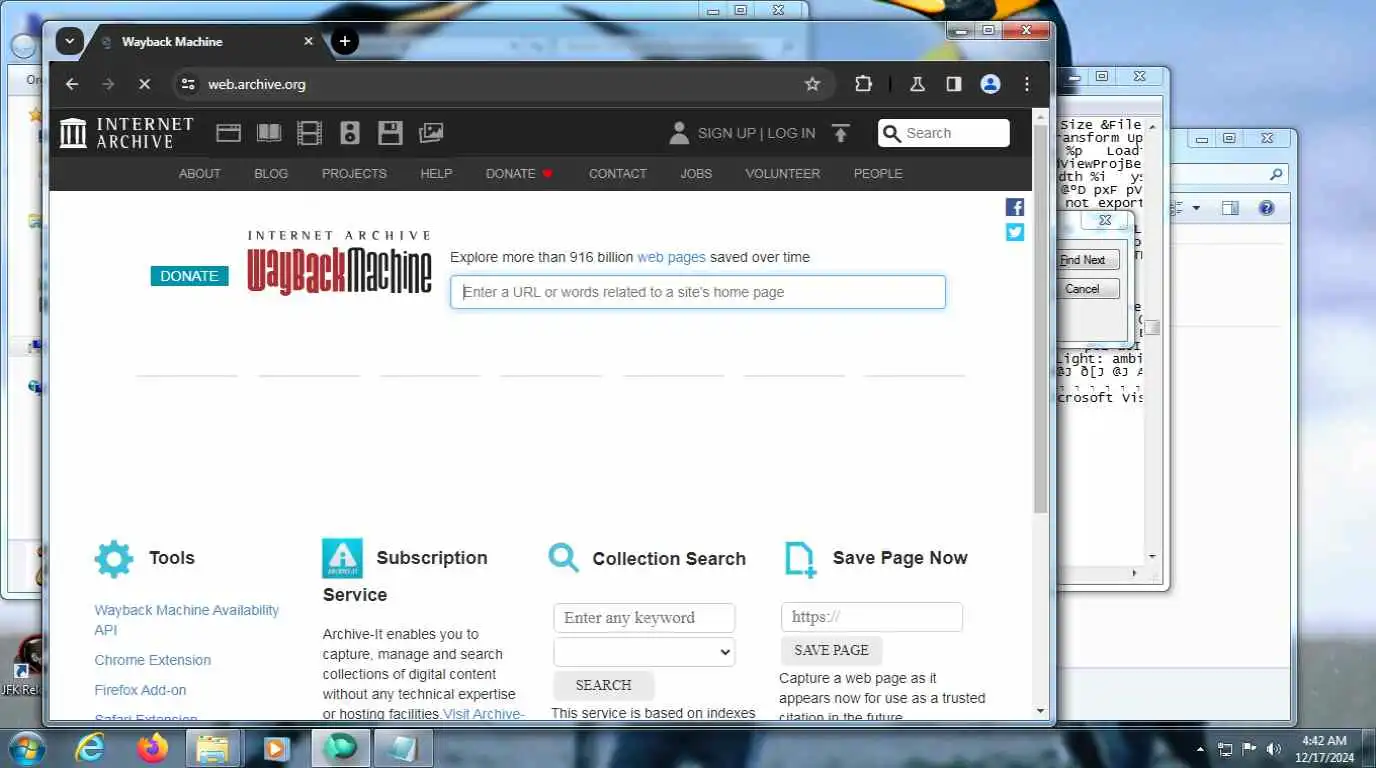The height and width of the screenshot is (768, 1376).
Task: Open HELP in the navigation bar
Action: pos(436,173)
